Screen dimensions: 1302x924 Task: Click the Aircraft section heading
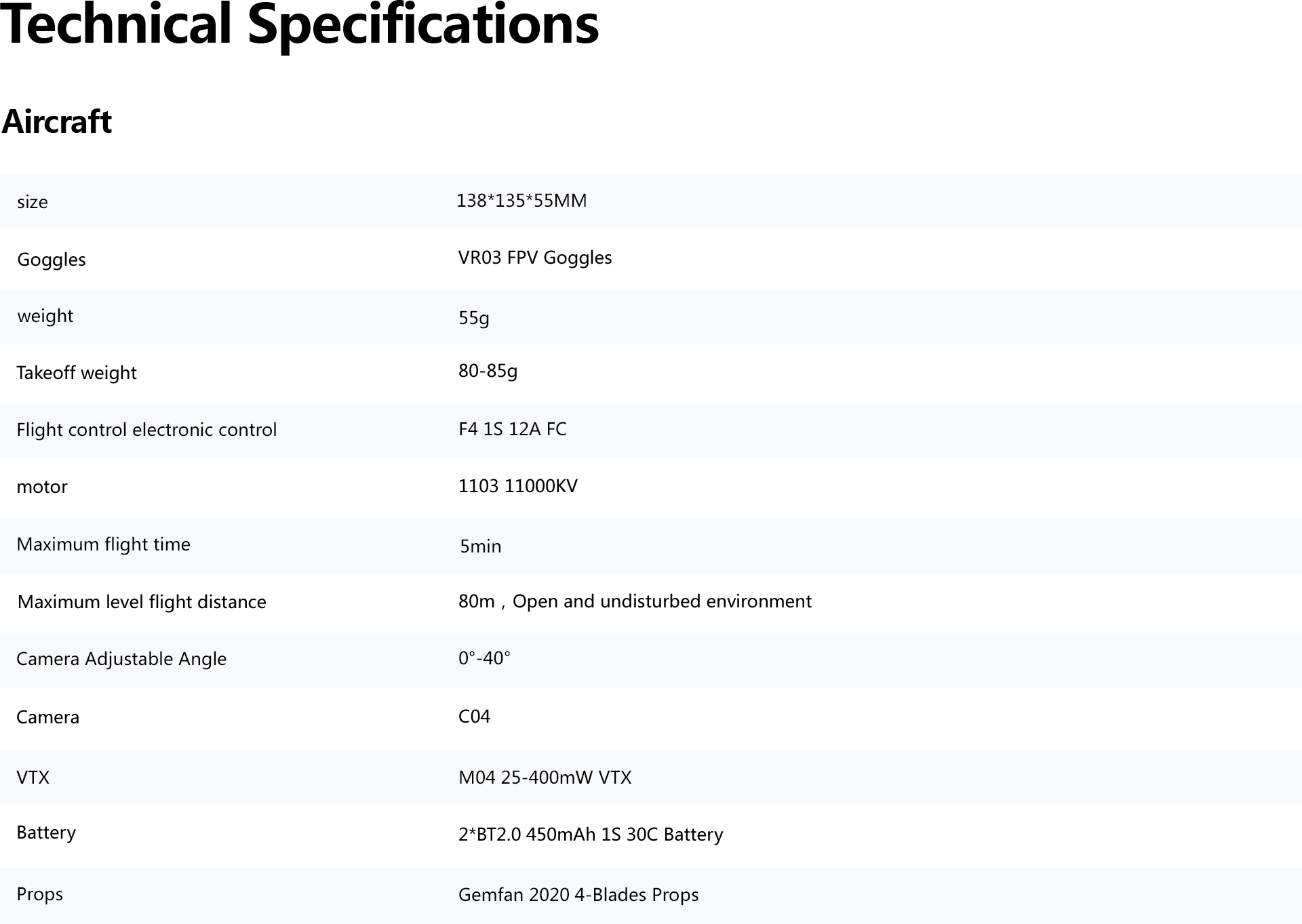click(56, 122)
